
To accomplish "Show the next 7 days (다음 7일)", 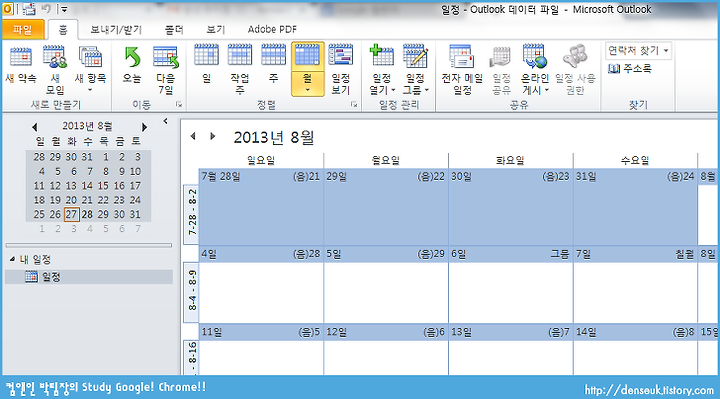I will 165,70.
